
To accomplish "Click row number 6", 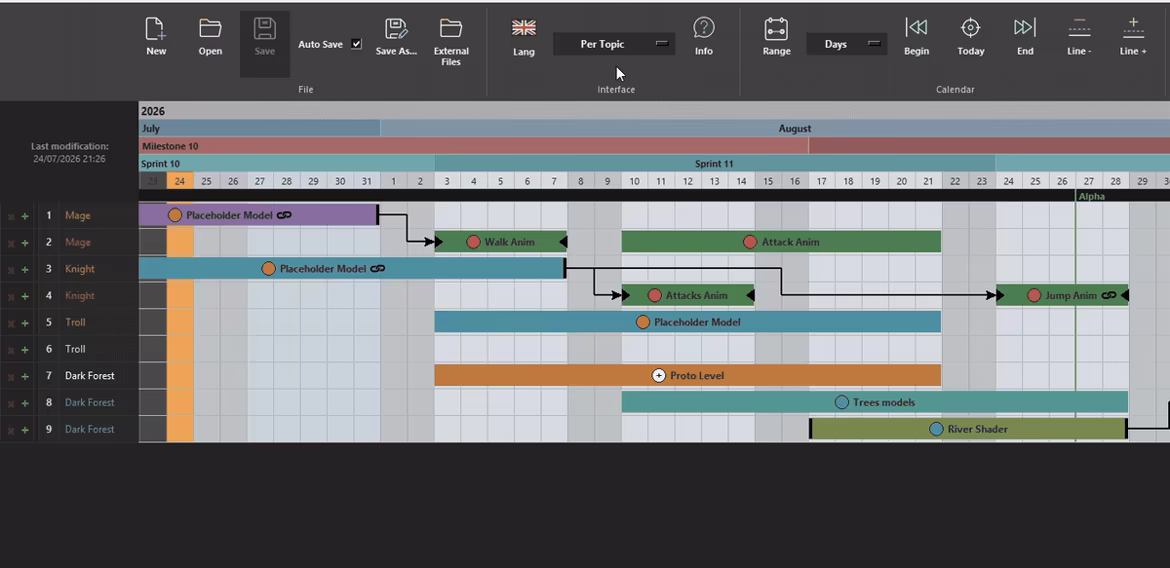I will pos(49,349).
